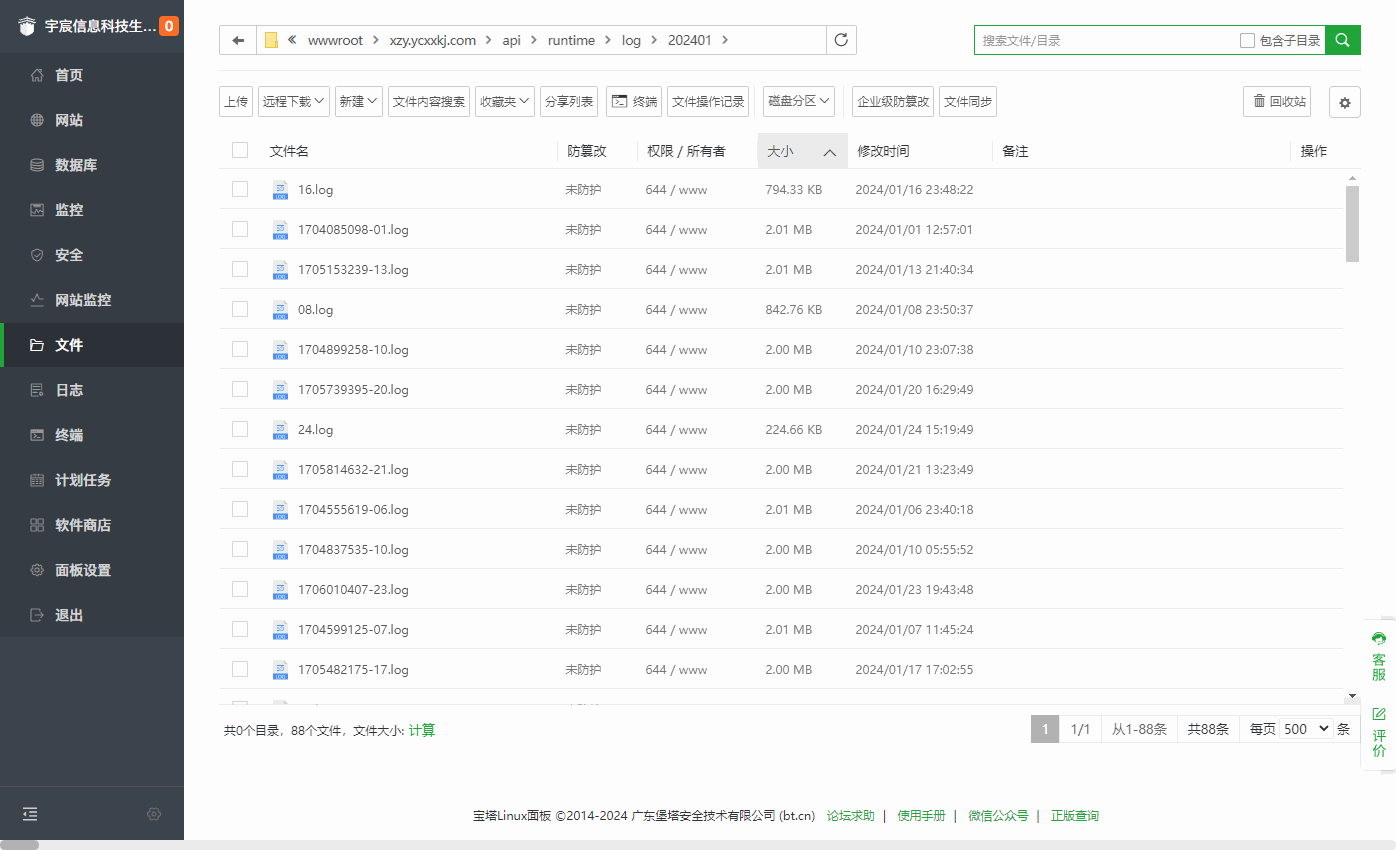This screenshot has width=1396, height=850.
Task: Check the box for 1705153239-13.log
Action: tap(240, 269)
